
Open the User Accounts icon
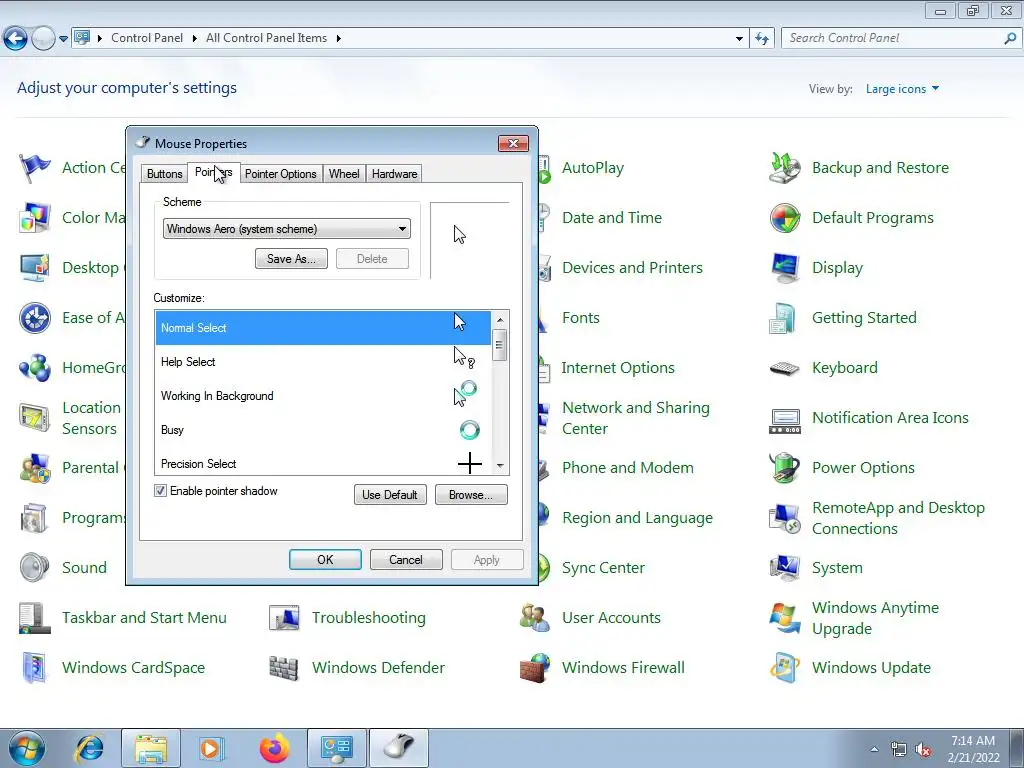(x=535, y=618)
